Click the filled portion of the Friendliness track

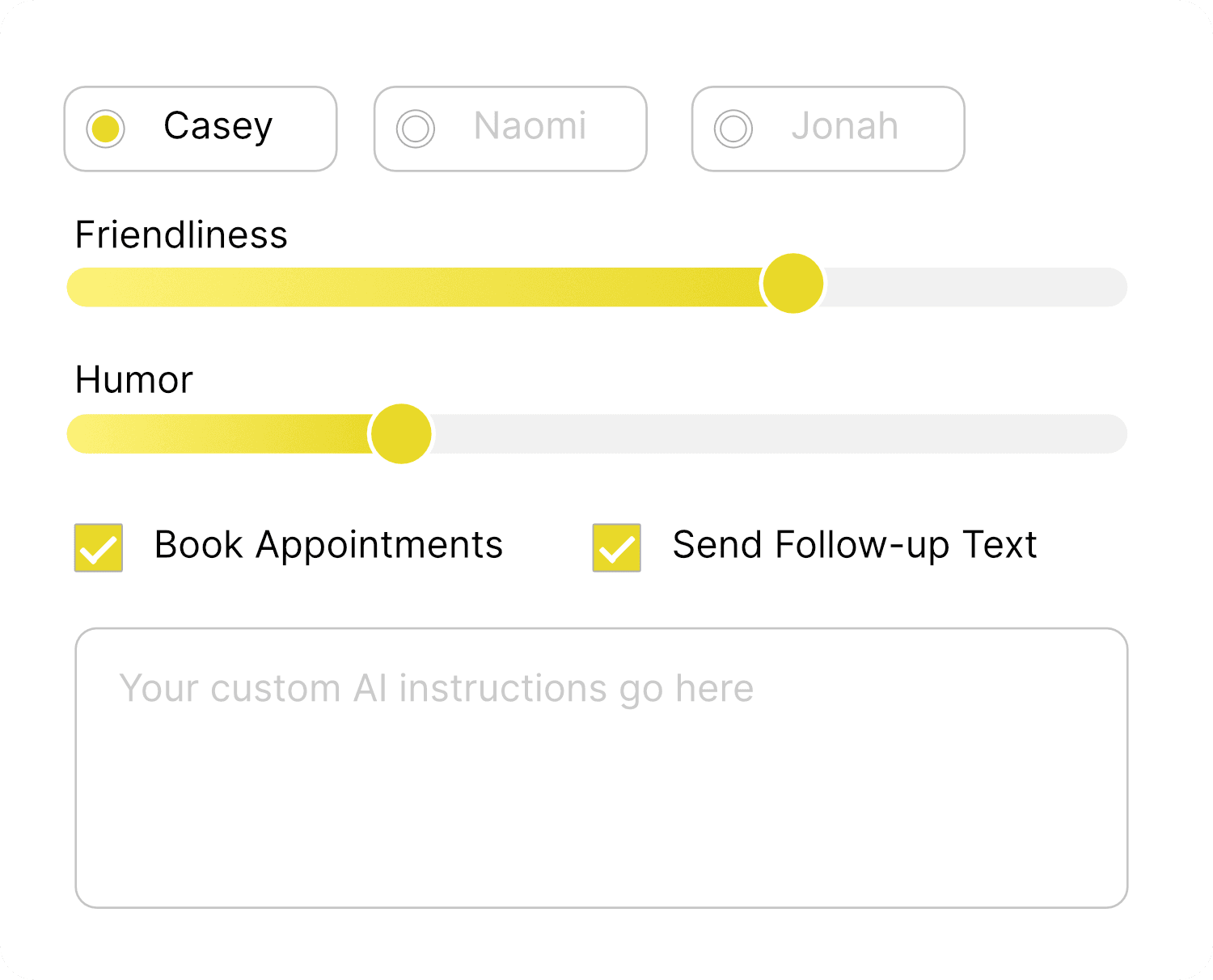pos(404,285)
